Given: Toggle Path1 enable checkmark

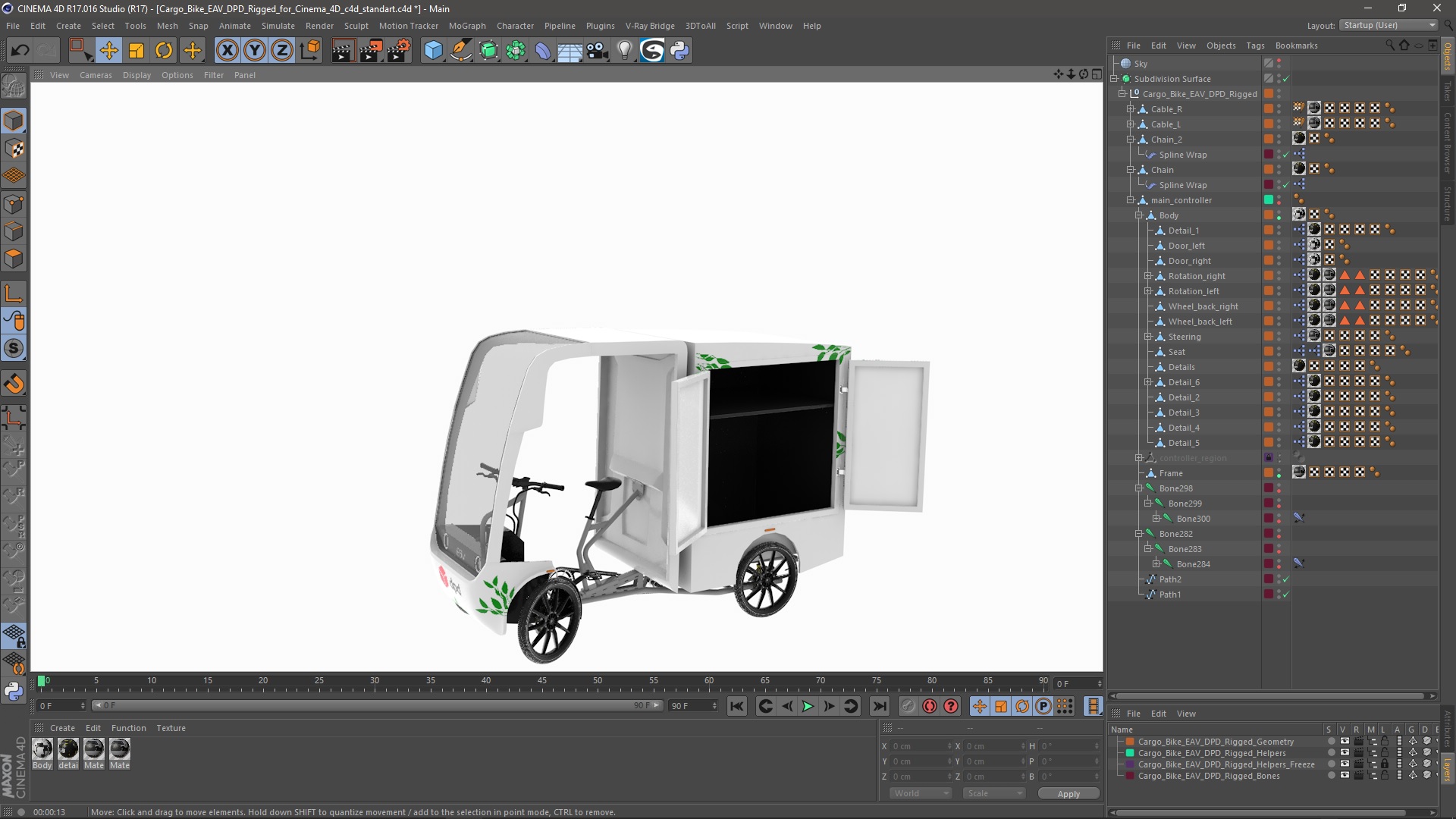Looking at the screenshot, I should coord(1285,595).
